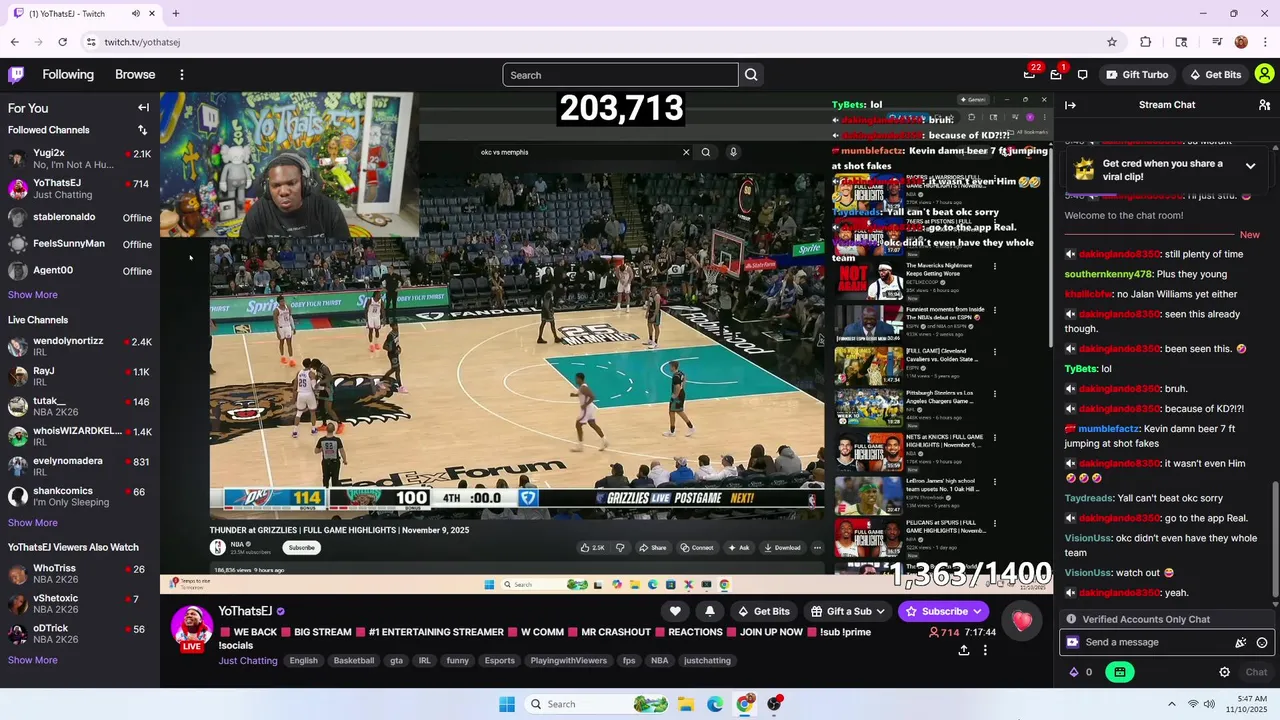Click the Twitch search input field
The width and height of the screenshot is (1280, 720).
coord(620,75)
